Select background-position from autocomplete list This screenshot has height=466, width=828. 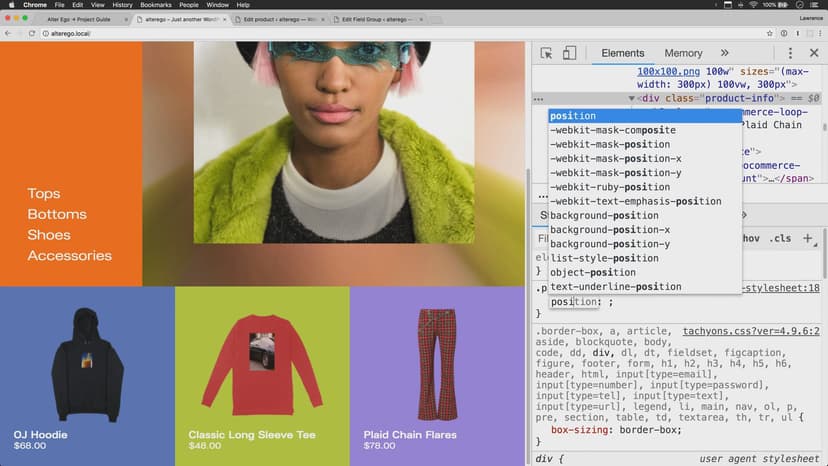tap(604, 215)
